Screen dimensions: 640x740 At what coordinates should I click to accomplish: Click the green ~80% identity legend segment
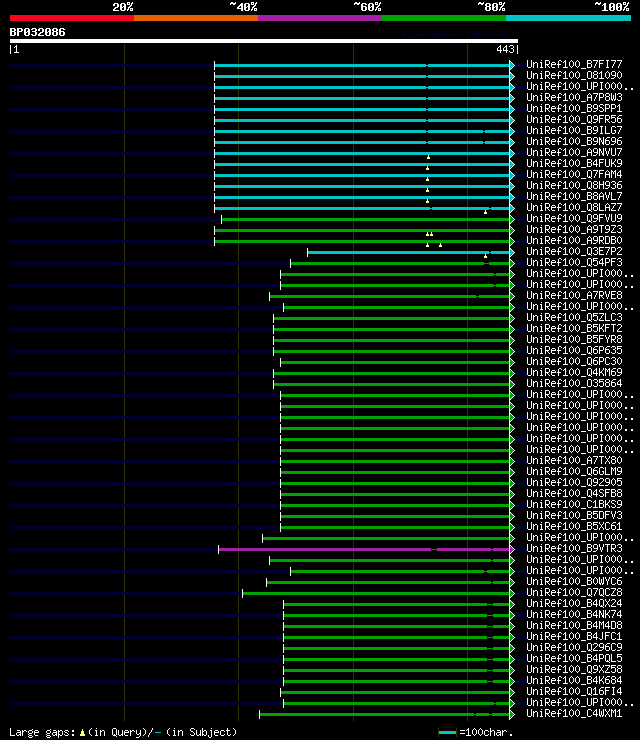point(444,18)
